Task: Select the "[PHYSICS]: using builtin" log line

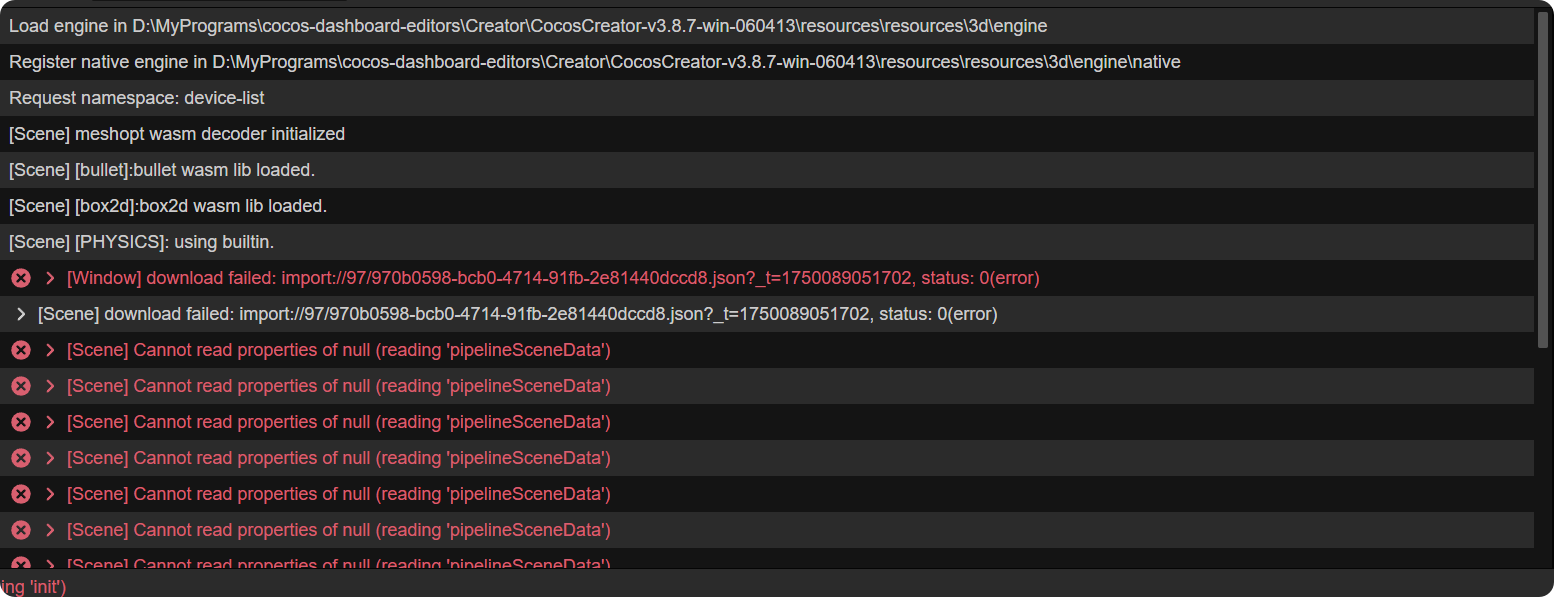Action: [141, 242]
